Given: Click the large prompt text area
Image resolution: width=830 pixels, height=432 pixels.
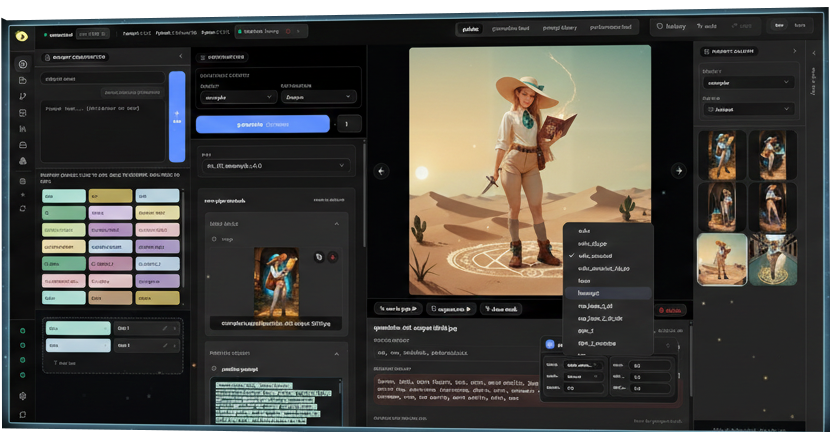Looking at the screenshot, I should click(x=103, y=132).
